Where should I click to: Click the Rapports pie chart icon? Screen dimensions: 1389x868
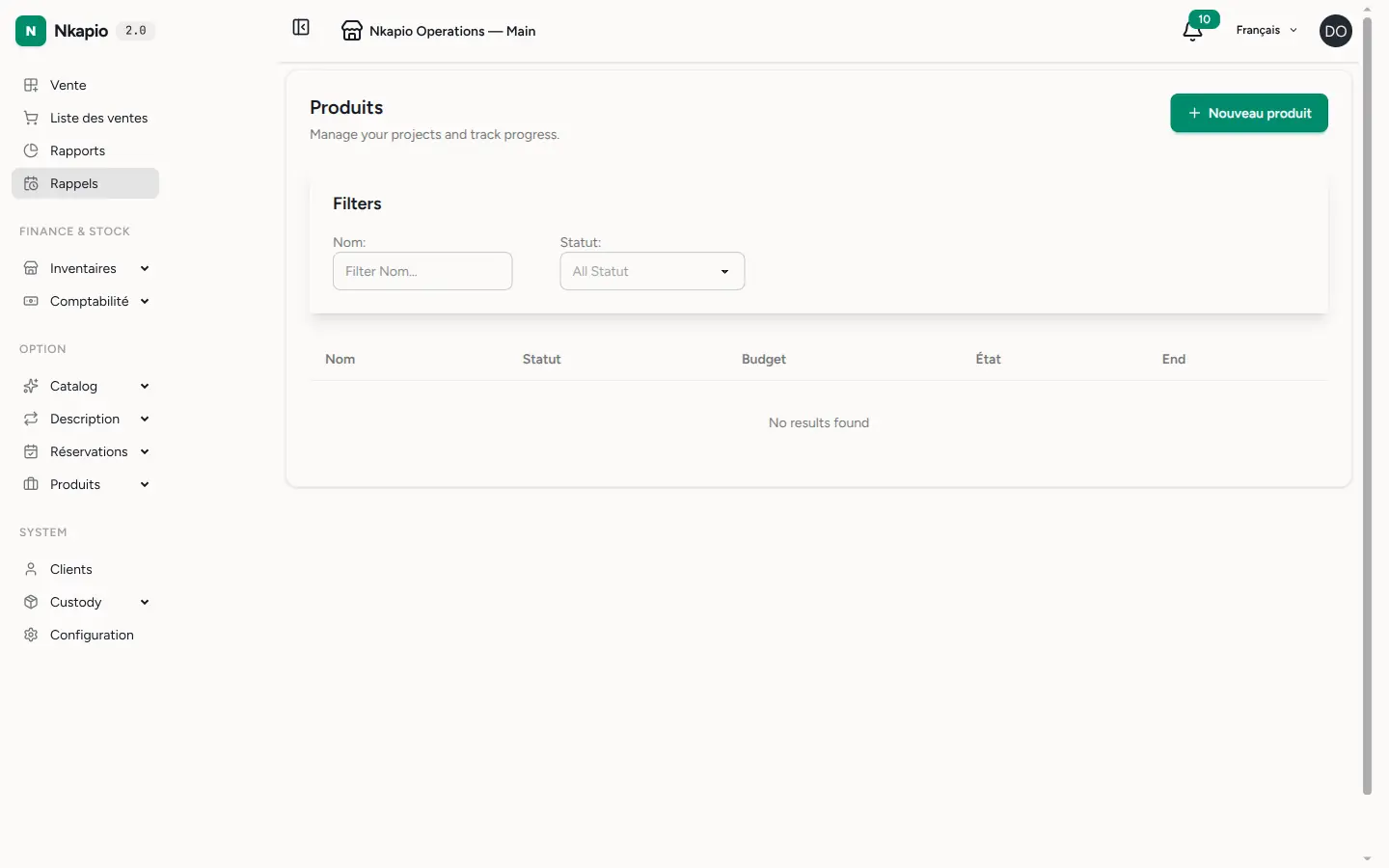point(31,150)
